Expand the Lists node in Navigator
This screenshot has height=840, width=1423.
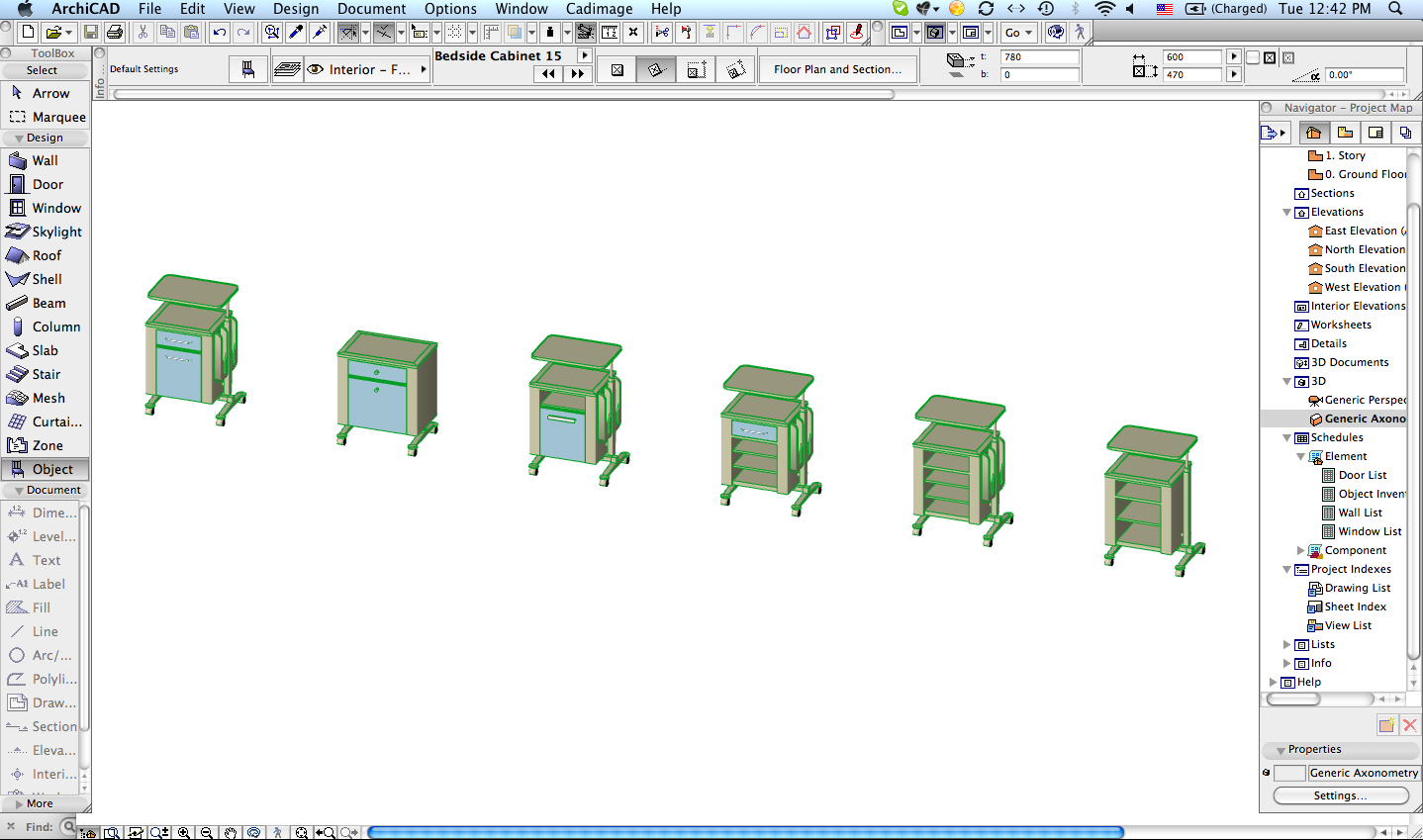pyautogui.click(x=1286, y=644)
